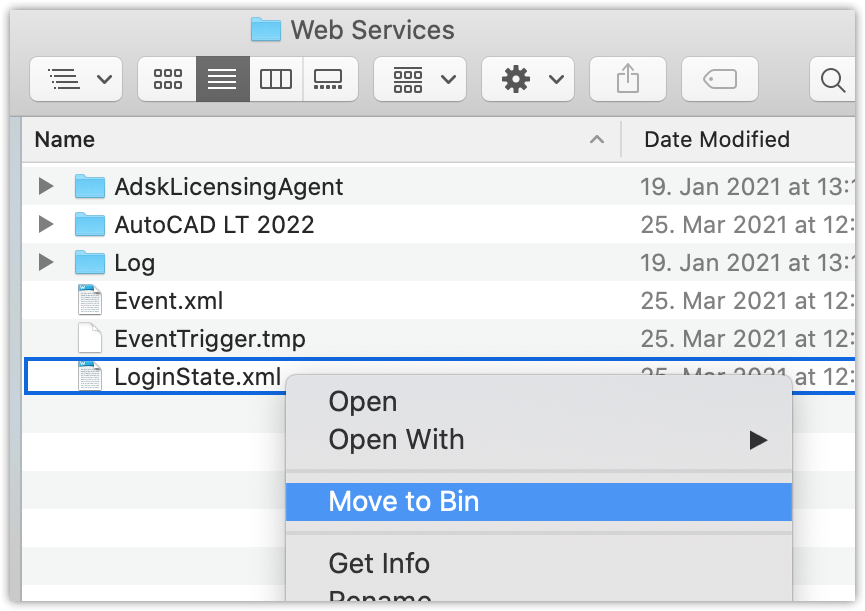Expand the AutoCAD LT 2022 folder
The height and width of the screenshot is (611, 865).
click(45, 225)
